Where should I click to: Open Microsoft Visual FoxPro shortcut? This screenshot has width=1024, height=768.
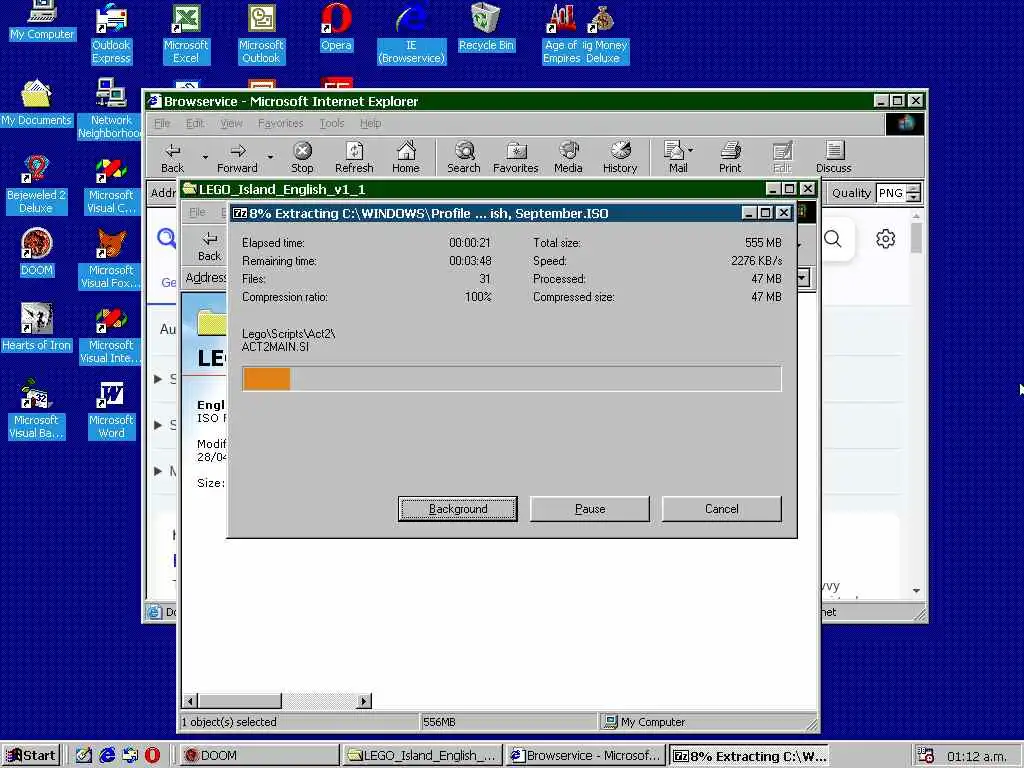coord(111,260)
